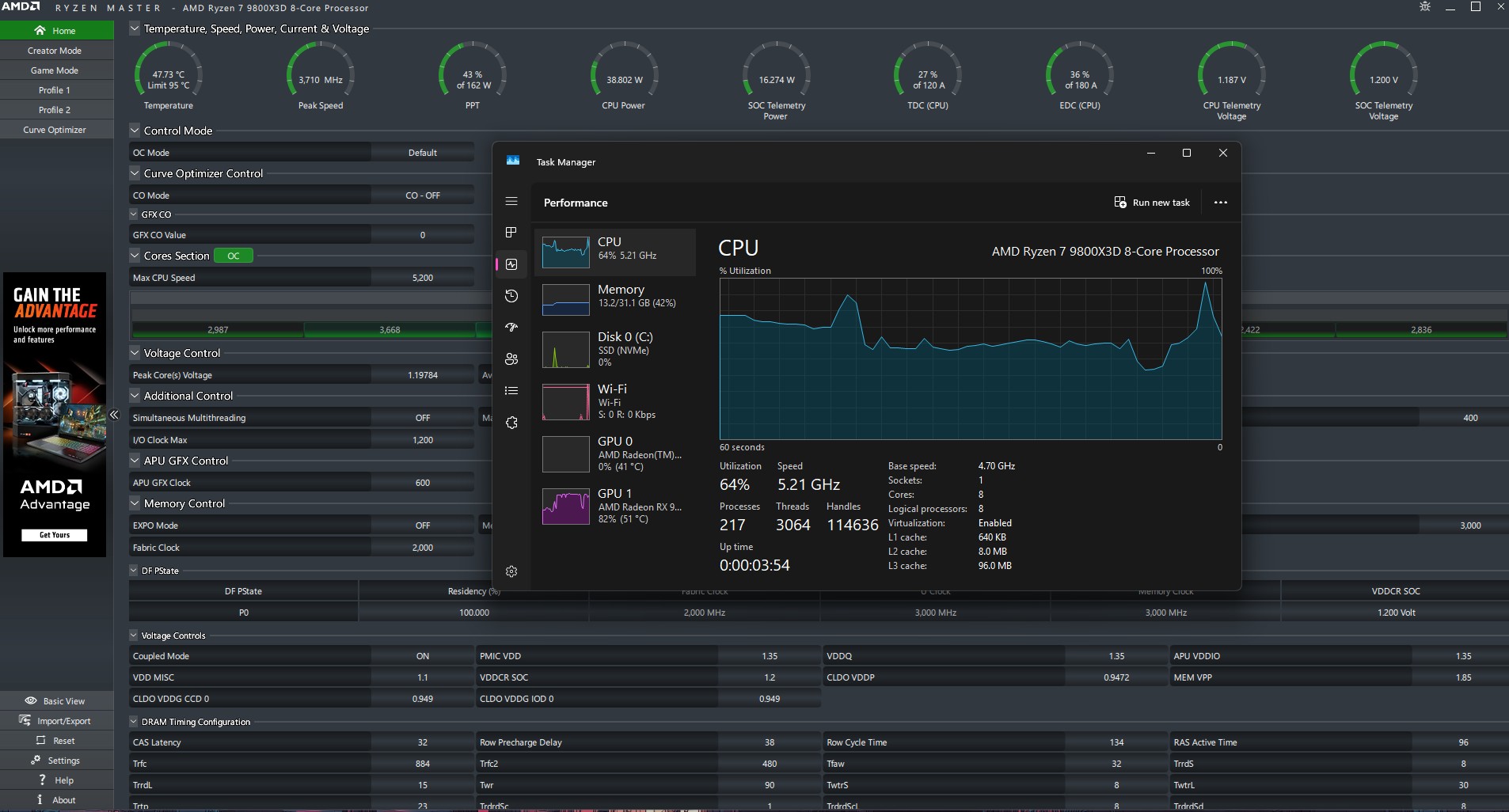1509x812 pixels.
Task: Open the Processes page icon in Task Manager
Action: click(511, 232)
